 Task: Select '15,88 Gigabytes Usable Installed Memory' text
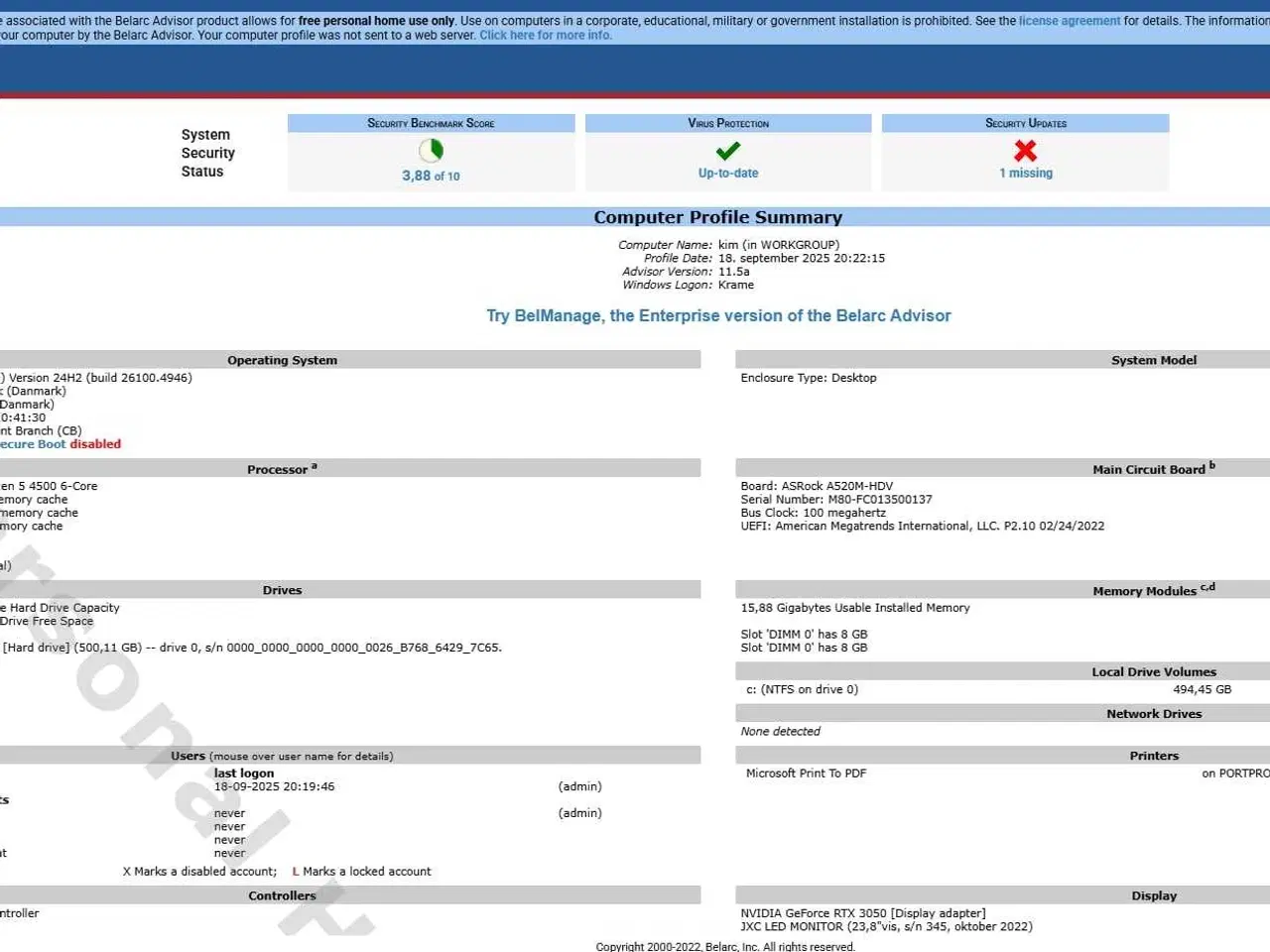click(855, 608)
